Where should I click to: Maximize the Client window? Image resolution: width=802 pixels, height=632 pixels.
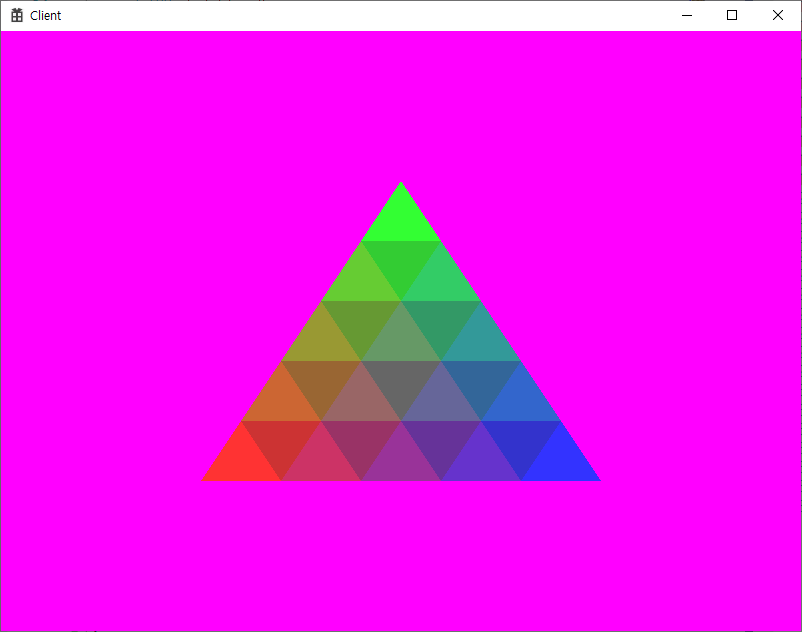(732, 15)
